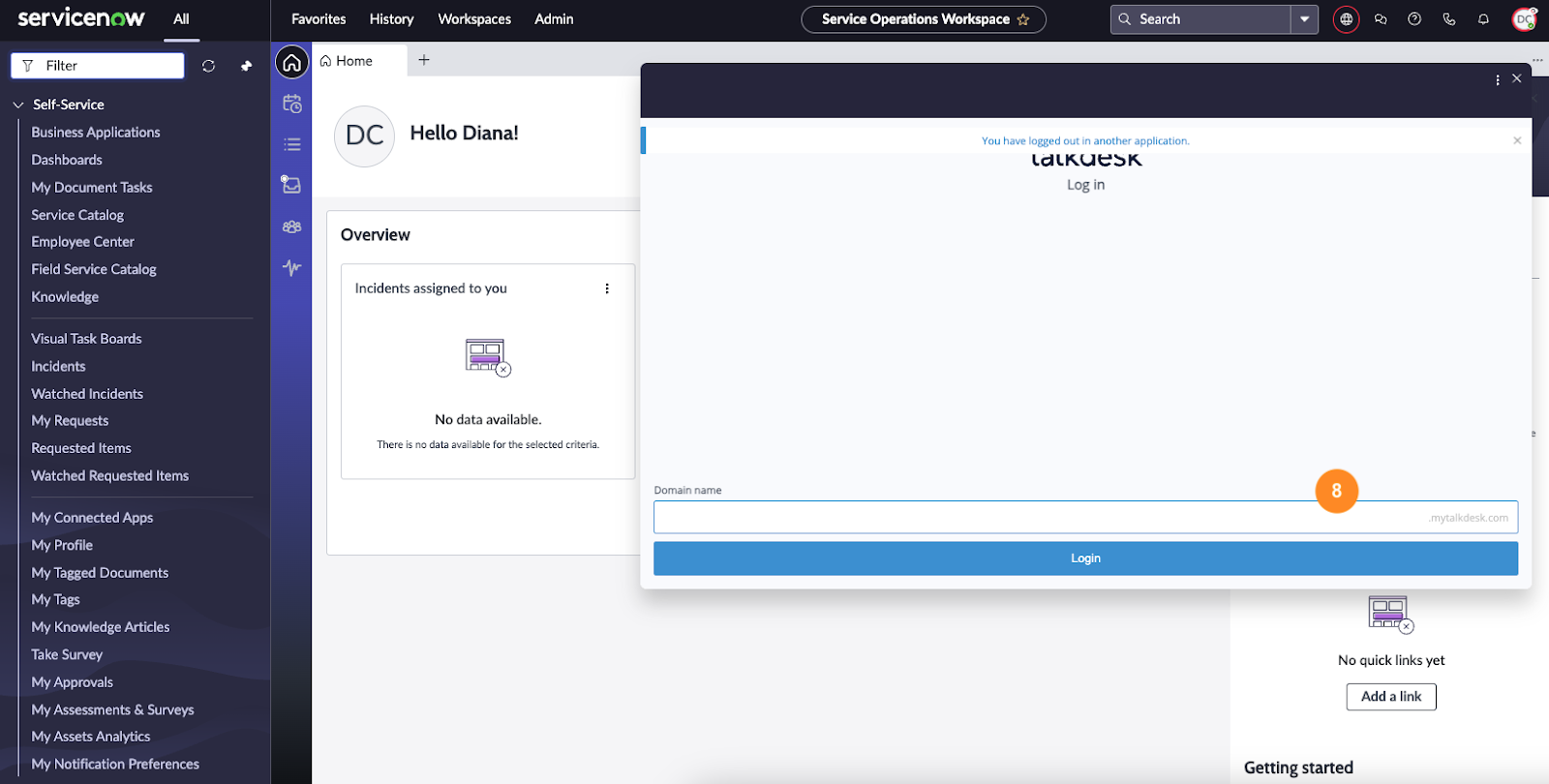Open the All menu tab
The image size is (1549, 784).
(x=181, y=19)
